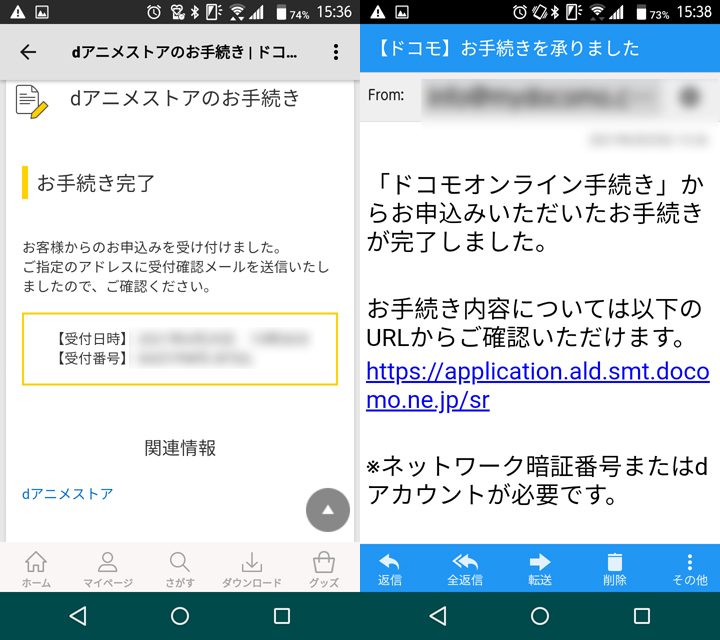Open the three-dot overflow menu in browser header
This screenshot has width=720, height=640.
[x=336, y=52]
